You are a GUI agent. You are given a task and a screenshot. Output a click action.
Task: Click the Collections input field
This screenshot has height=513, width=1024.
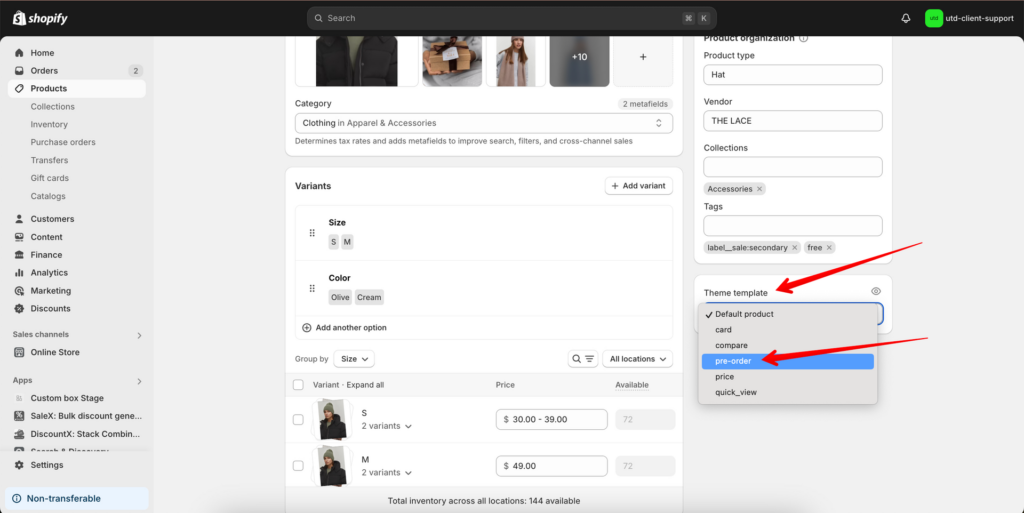coord(793,167)
